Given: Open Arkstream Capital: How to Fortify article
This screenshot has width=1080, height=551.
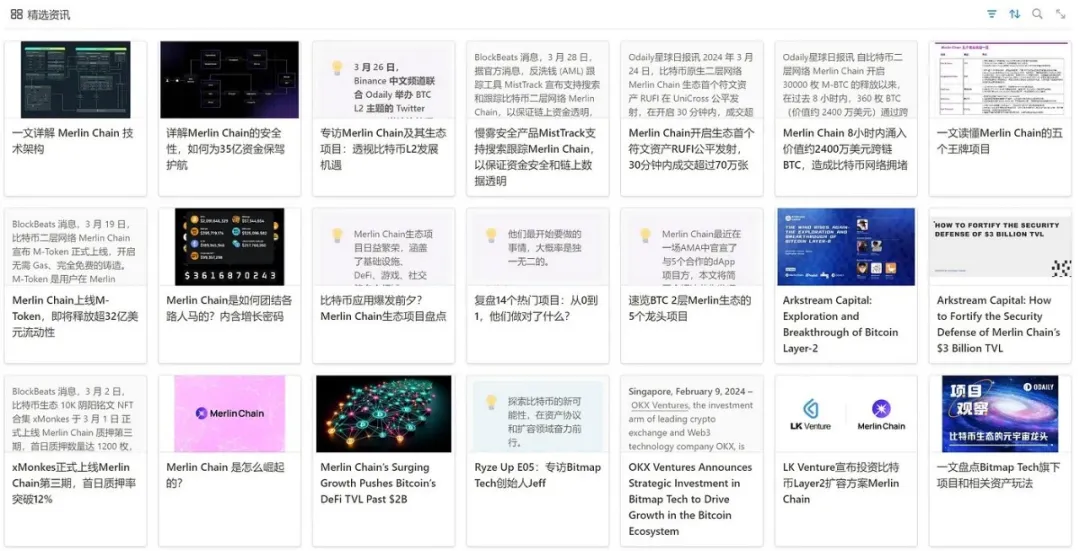Looking at the screenshot, I should 999,324.
